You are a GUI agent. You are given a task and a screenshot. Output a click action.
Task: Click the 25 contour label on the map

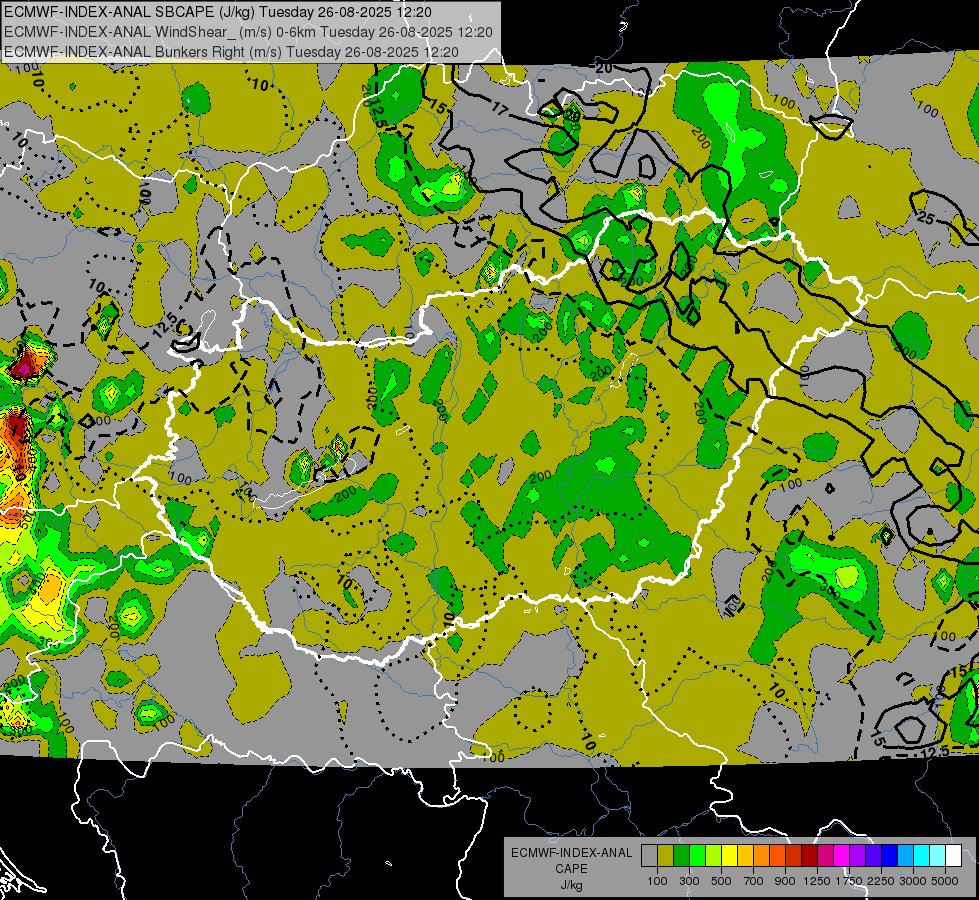coord(926,218)
